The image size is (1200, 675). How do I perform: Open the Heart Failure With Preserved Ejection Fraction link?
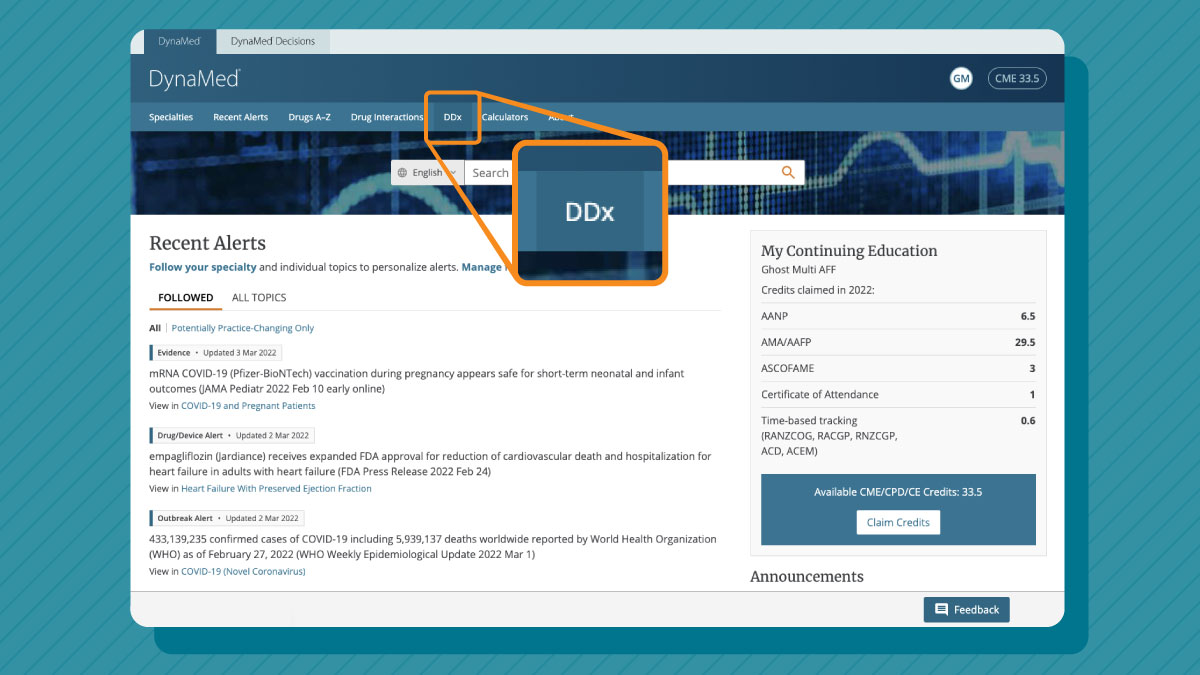point(276,488)
